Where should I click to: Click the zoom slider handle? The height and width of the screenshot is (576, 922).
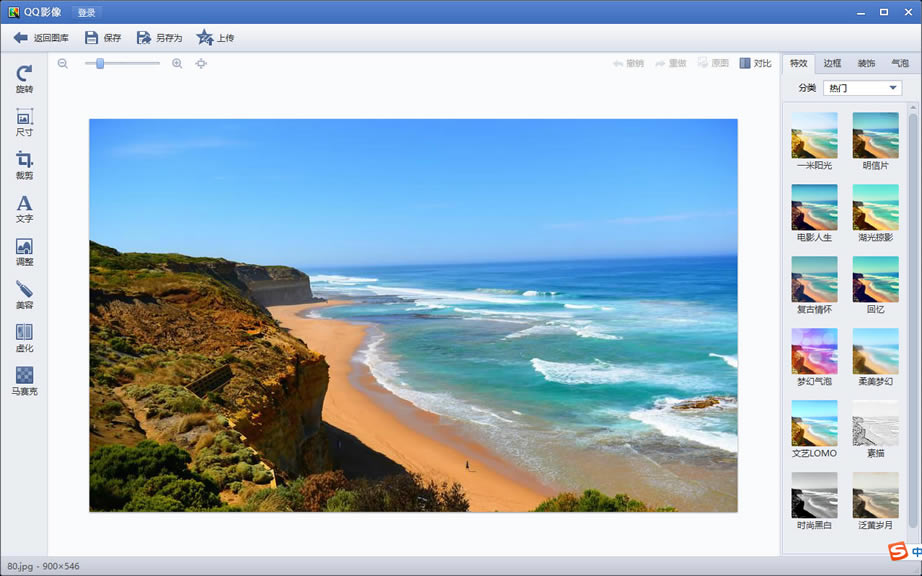[x=100, y=63]
